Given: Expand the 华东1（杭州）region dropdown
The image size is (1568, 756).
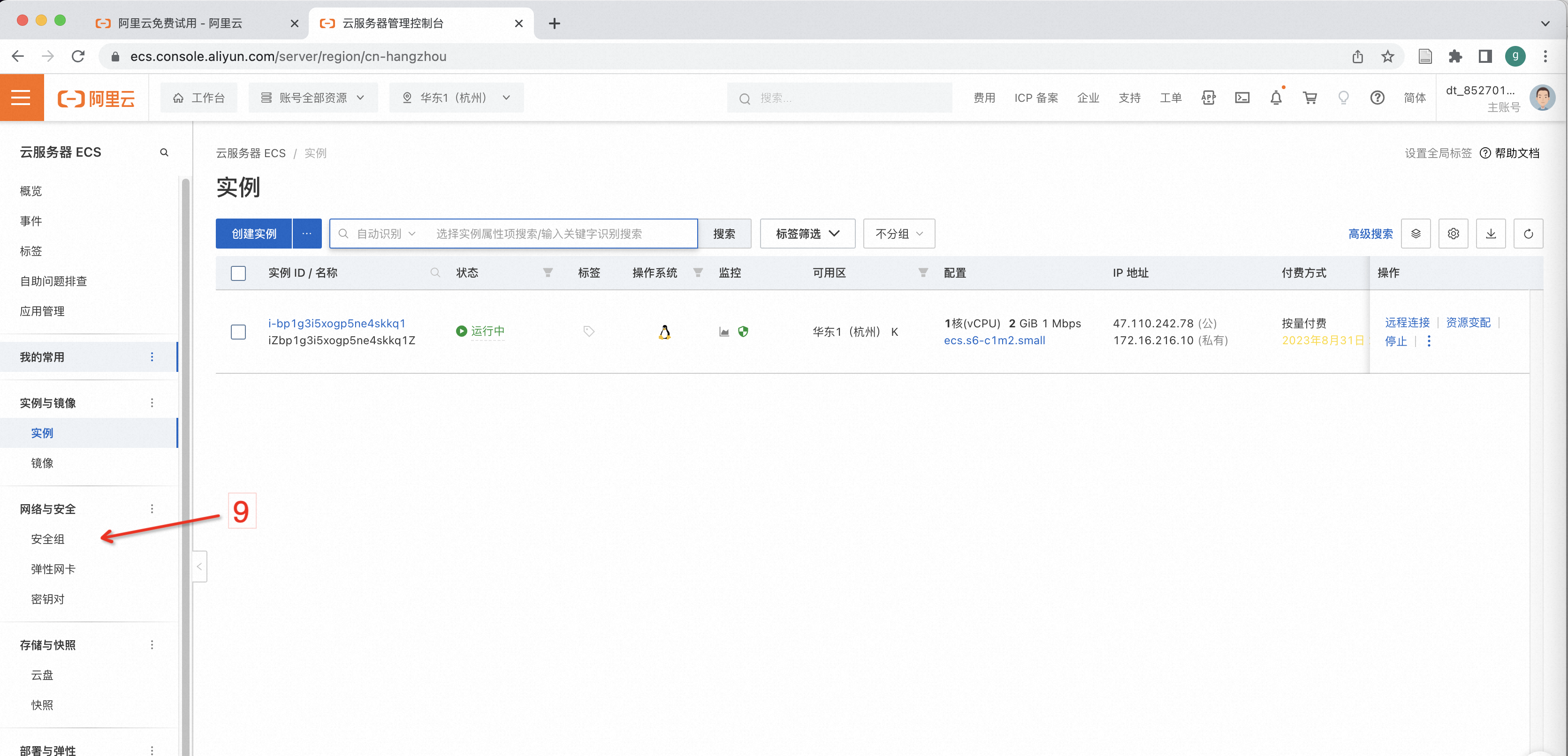Looking at the screenshot, I should (x=456, y=98).
